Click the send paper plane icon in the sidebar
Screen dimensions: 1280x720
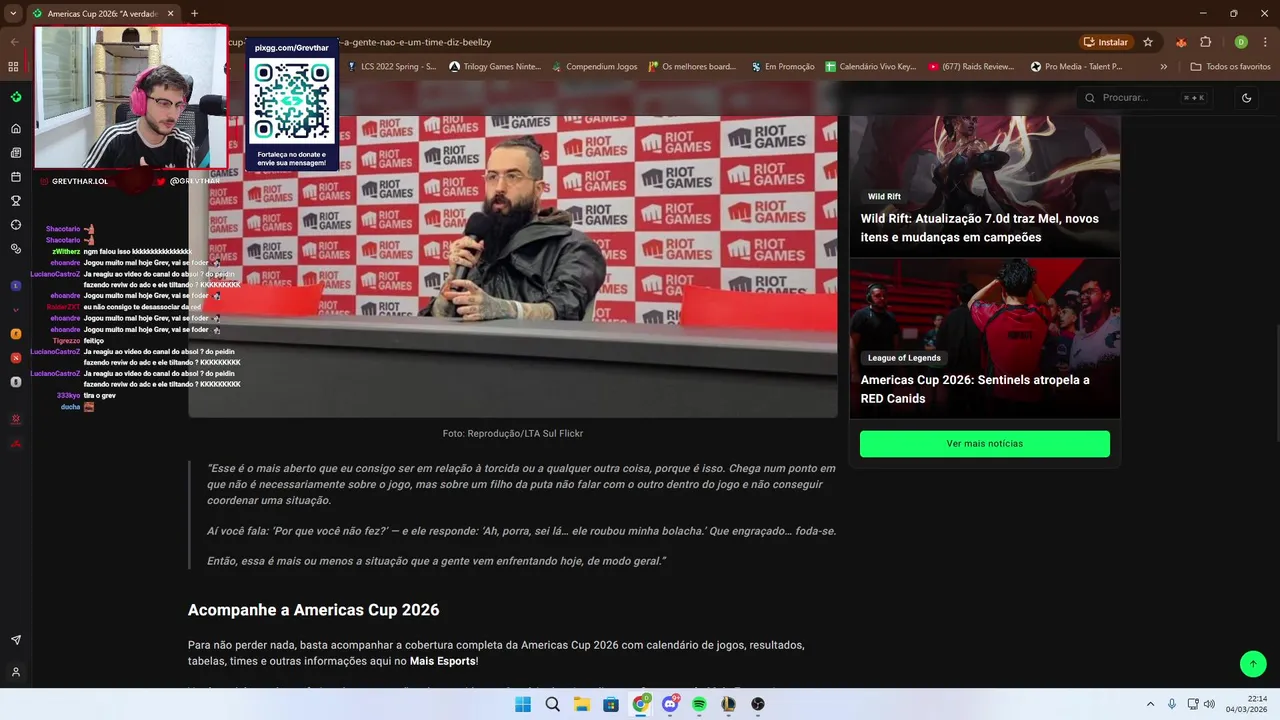coord(16,640)
